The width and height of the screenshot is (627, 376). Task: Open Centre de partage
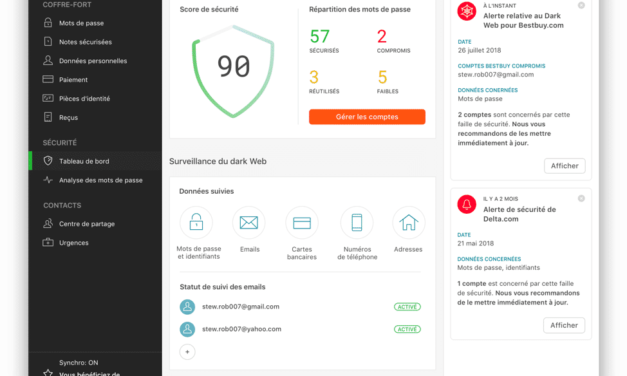[87, 224]
